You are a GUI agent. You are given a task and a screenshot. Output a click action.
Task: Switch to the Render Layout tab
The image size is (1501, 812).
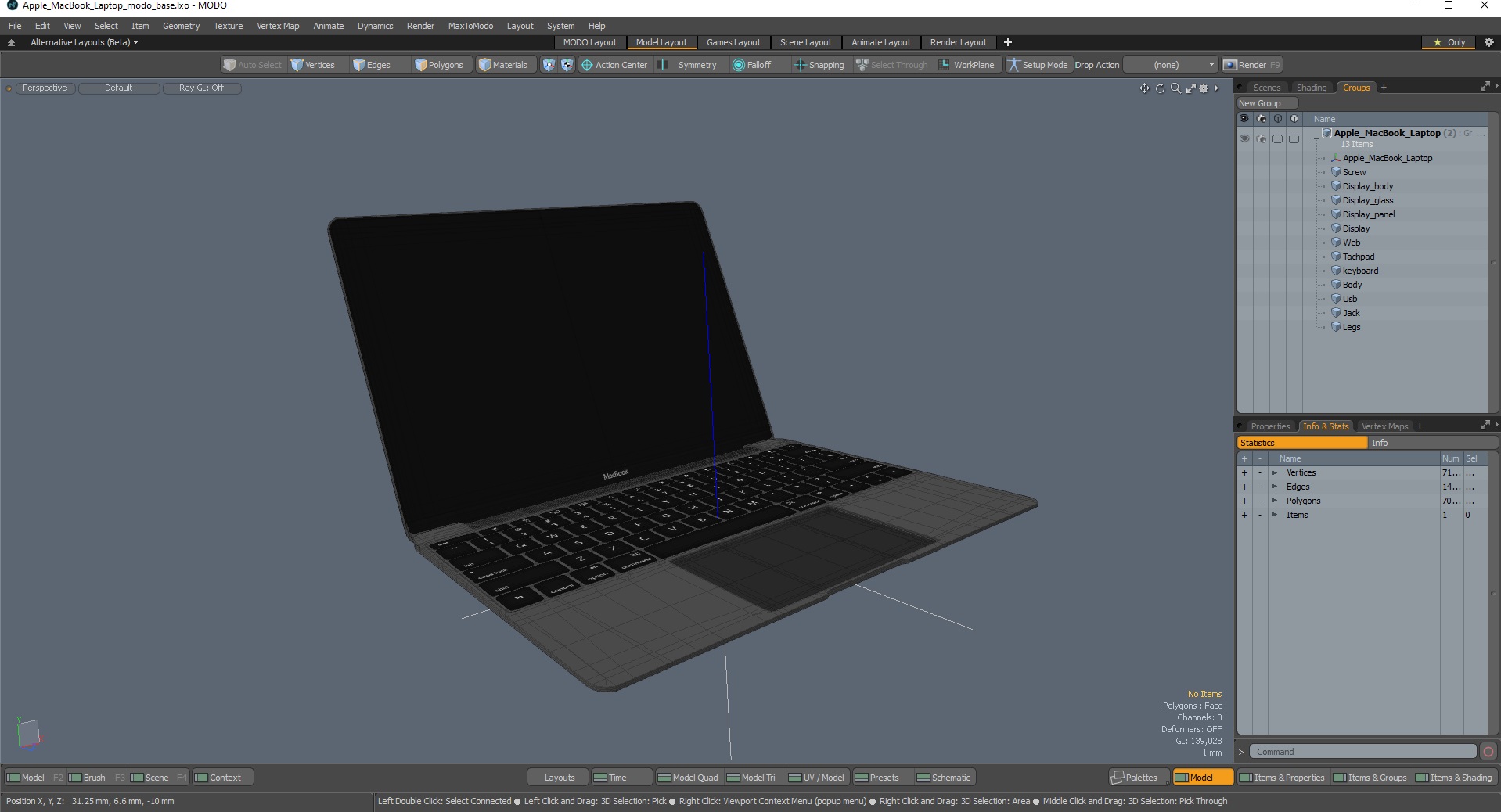[958, 42]
